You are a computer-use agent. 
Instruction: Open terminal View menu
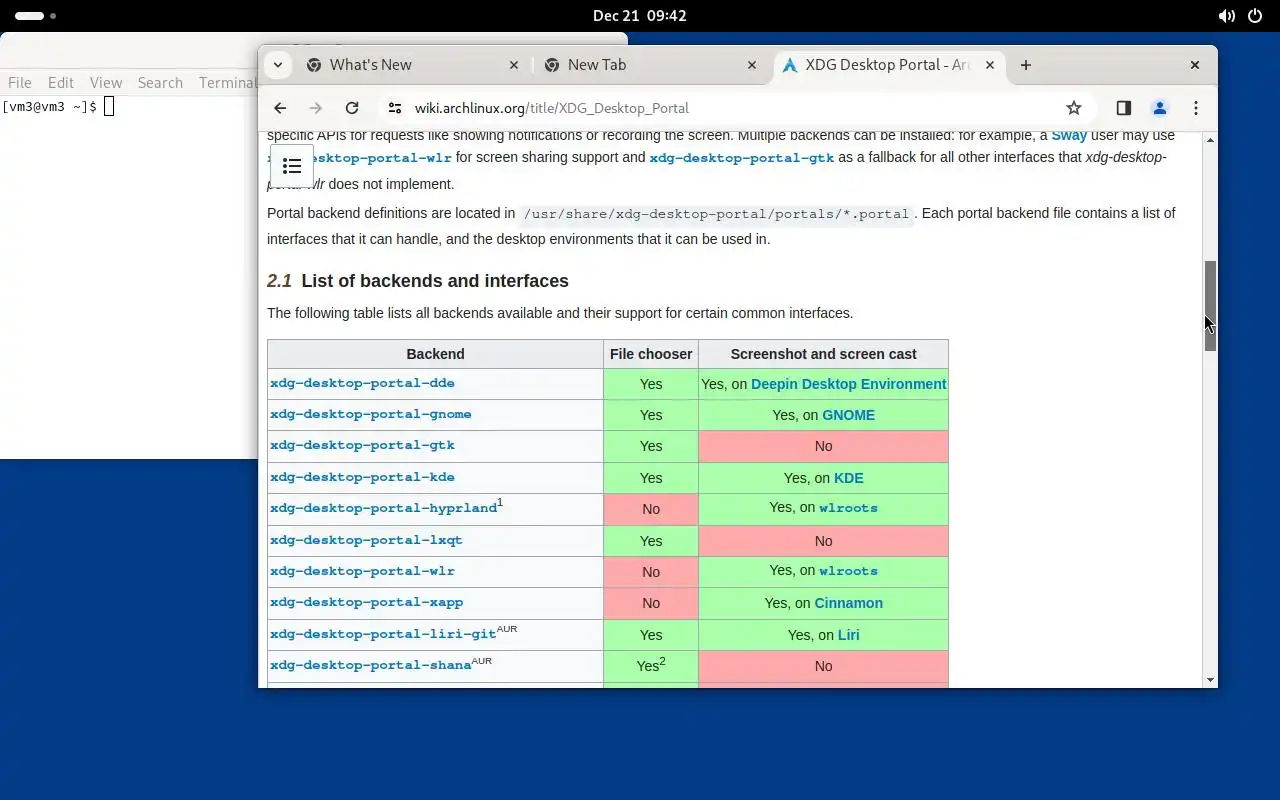pyautogui.click(x=106, y=83)
